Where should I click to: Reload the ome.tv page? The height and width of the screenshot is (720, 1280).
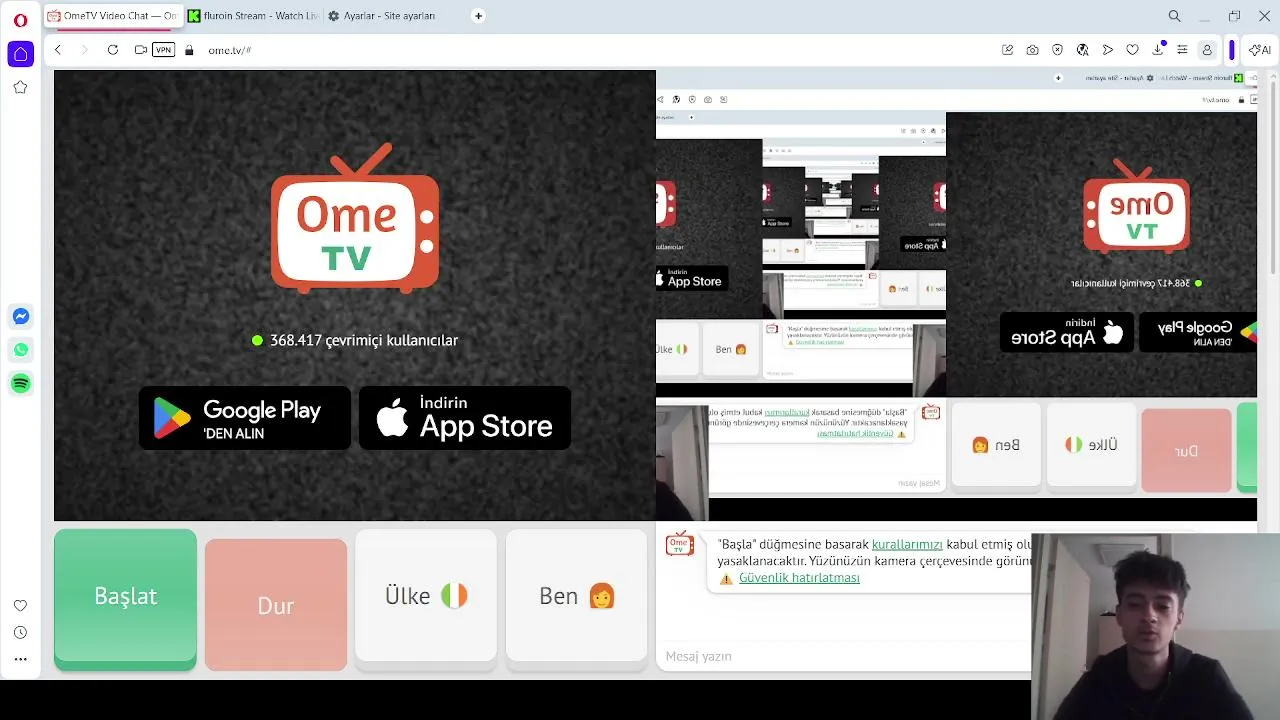click(113, 50)
